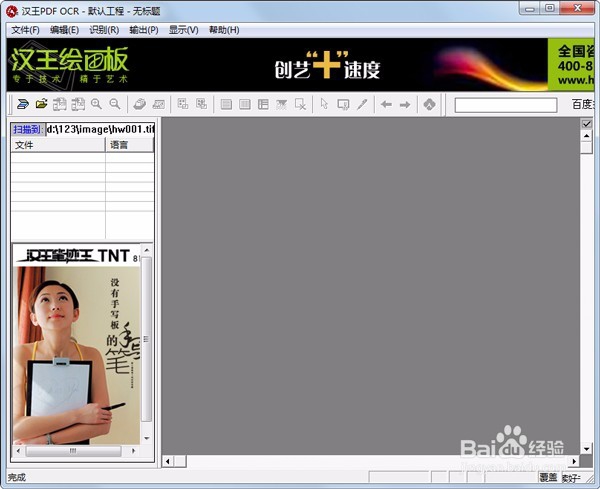Screen dimensions: 600x489
Task: Click the screen capture recognition icon
Action: click(343, 104)
